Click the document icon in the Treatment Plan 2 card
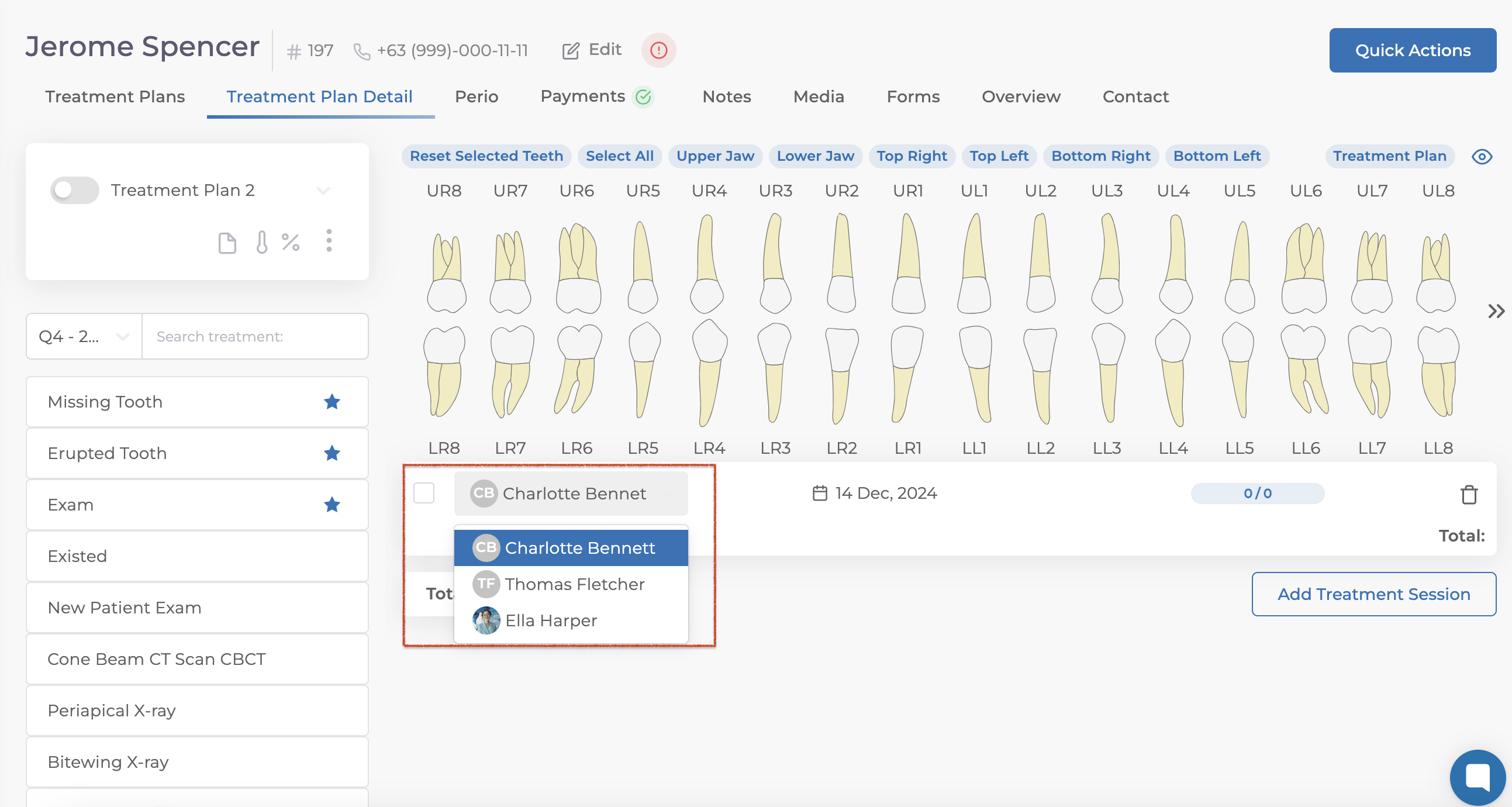The width and height of the screenshot is (1512, 807). point(227,243)
